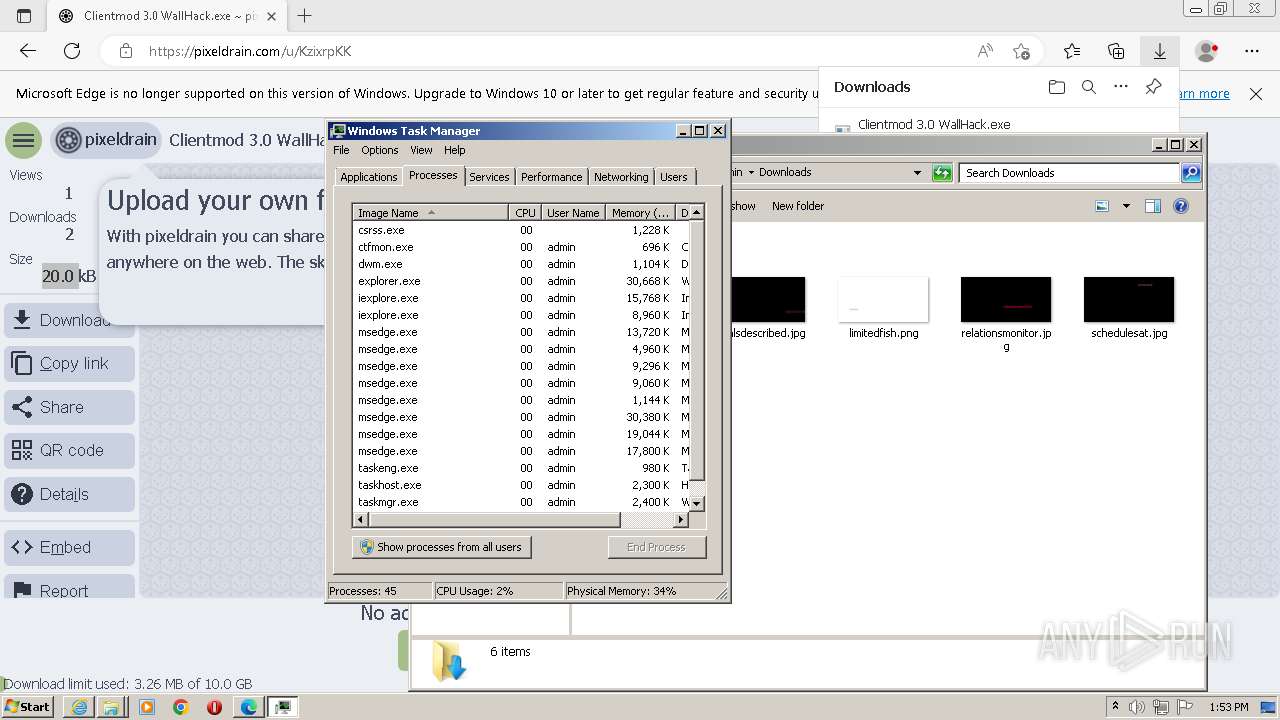1280x720 pixels.
Task: Go back in Edge browser
Action: point(28,51)
